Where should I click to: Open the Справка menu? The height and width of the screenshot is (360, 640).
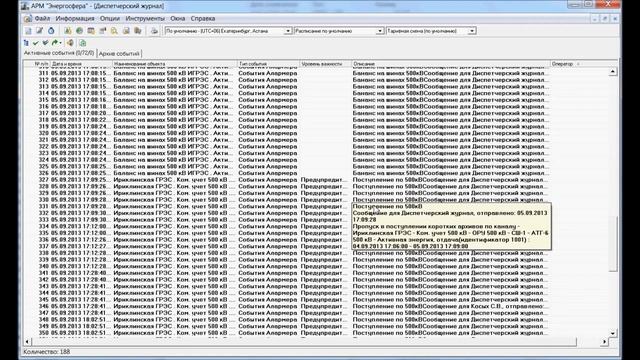point(203,19)
